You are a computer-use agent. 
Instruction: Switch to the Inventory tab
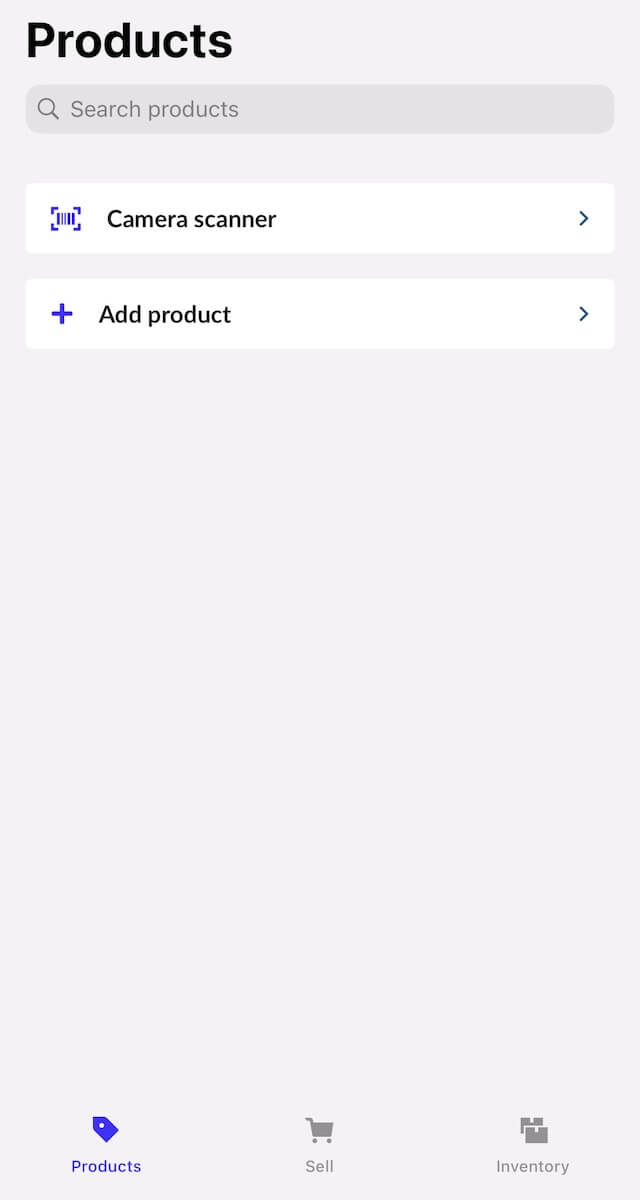pyautogui.click(x=533, y=1142)
